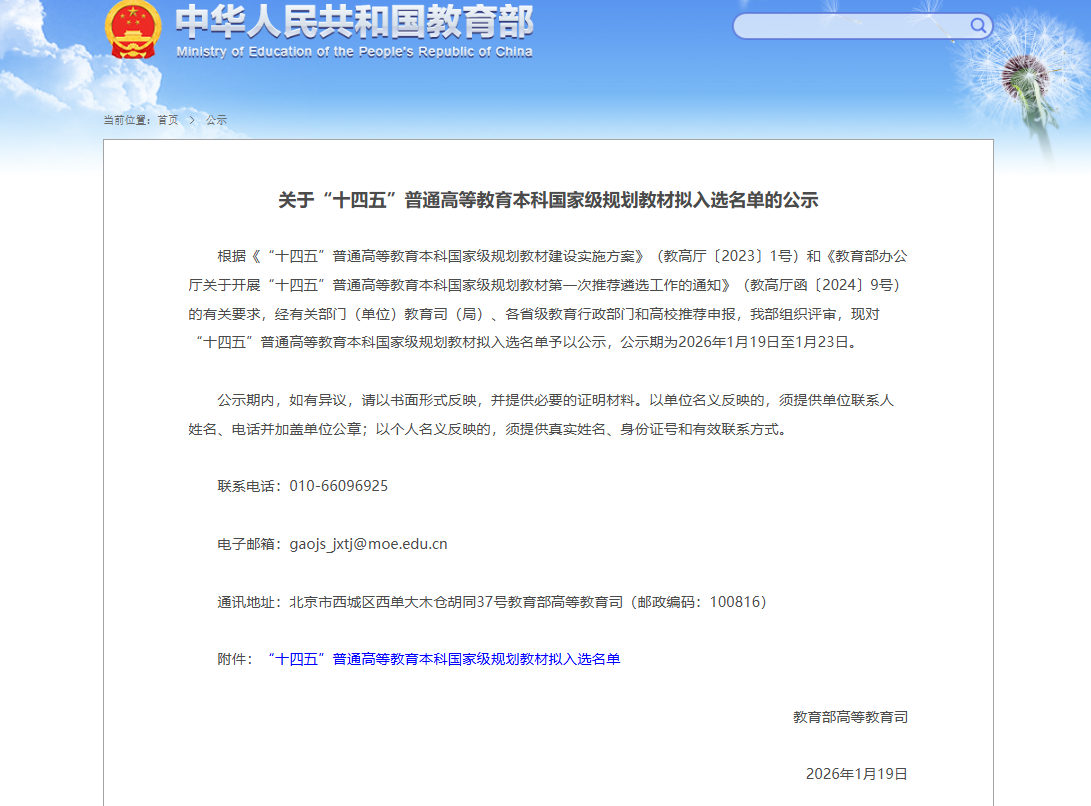Open the 公示 breadcrumb link

216,120
